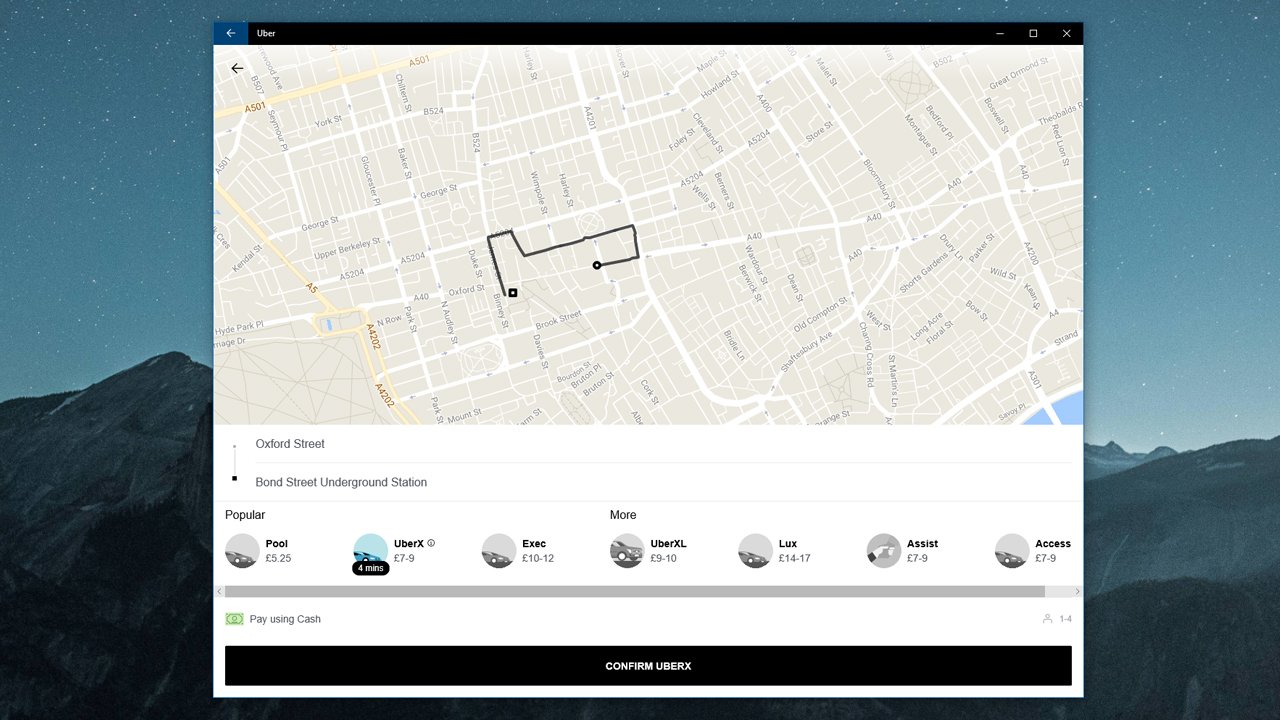Select the Access ride icon
Viewport: 1280px width, 720px height.
[x=1012, y=551]
